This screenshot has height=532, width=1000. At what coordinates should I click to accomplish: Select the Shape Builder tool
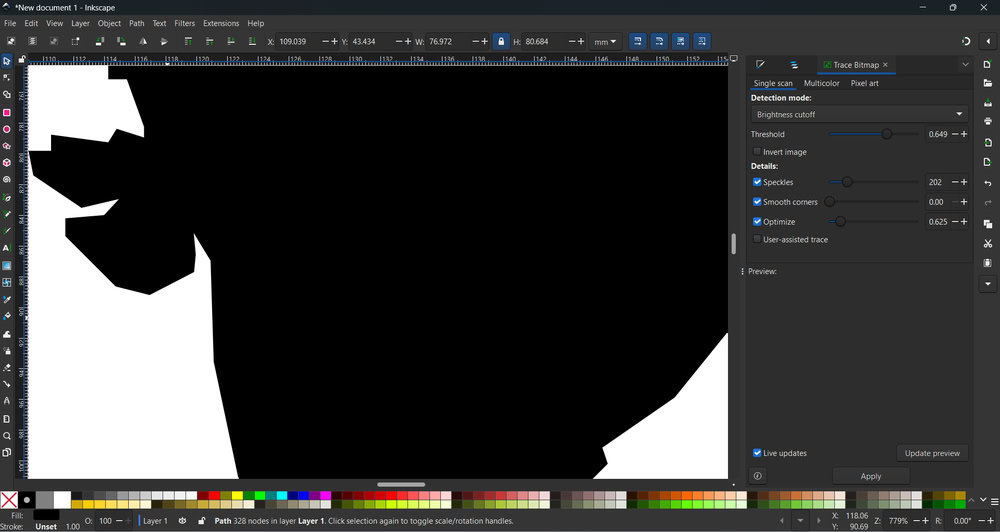click(x=6, y=94)
